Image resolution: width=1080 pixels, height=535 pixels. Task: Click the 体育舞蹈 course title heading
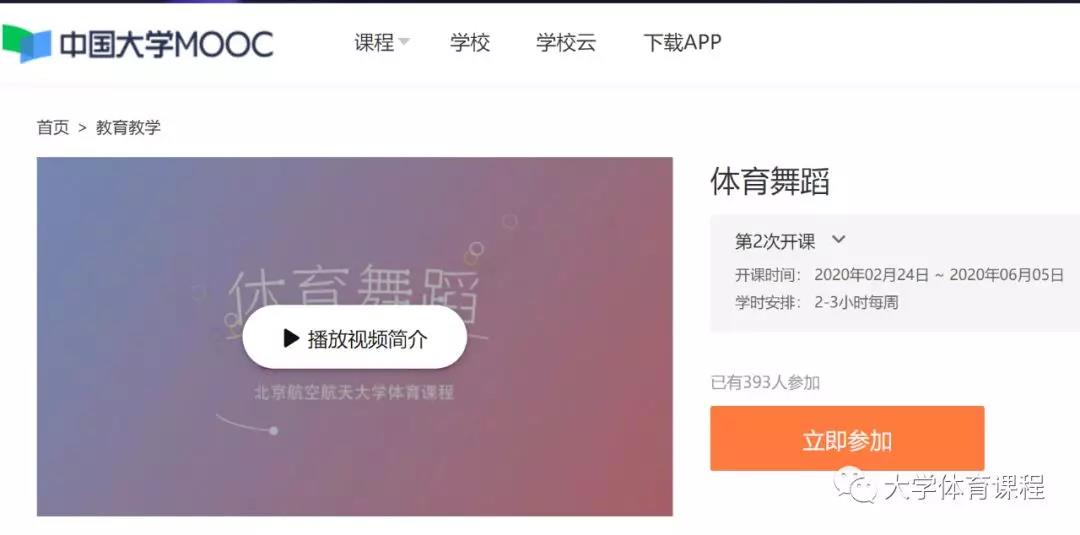pyautogui.click(x=769, y=182)
